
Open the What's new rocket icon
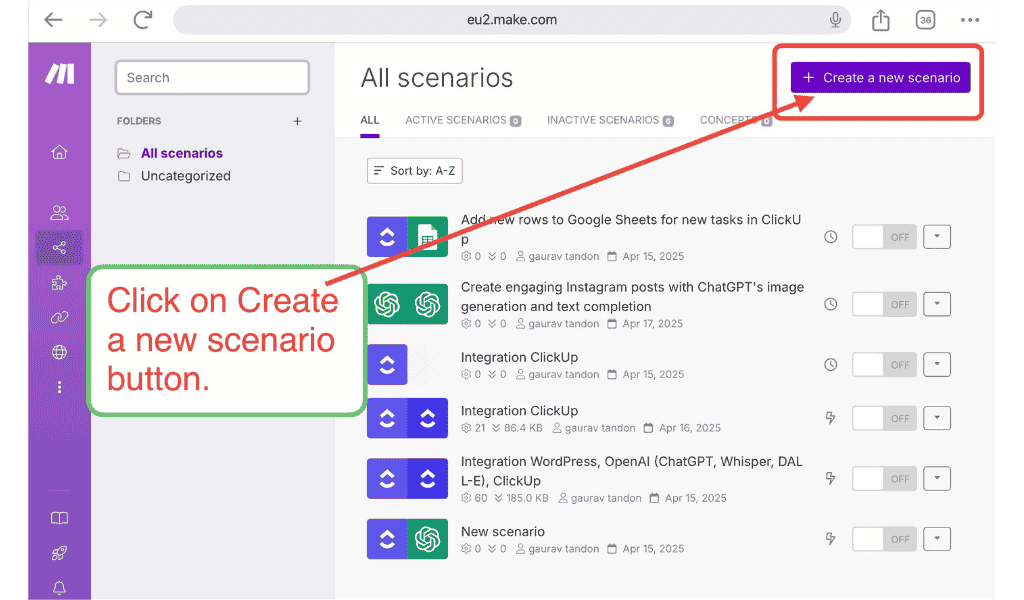[x=59, y=553]
